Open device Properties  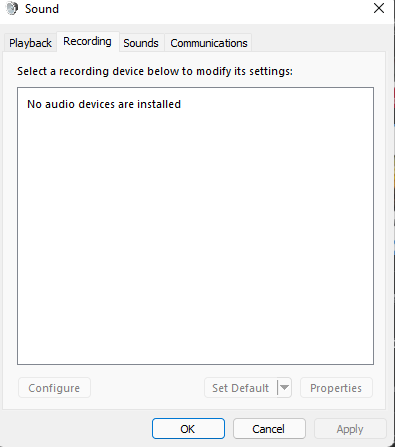tap(336, 388)
